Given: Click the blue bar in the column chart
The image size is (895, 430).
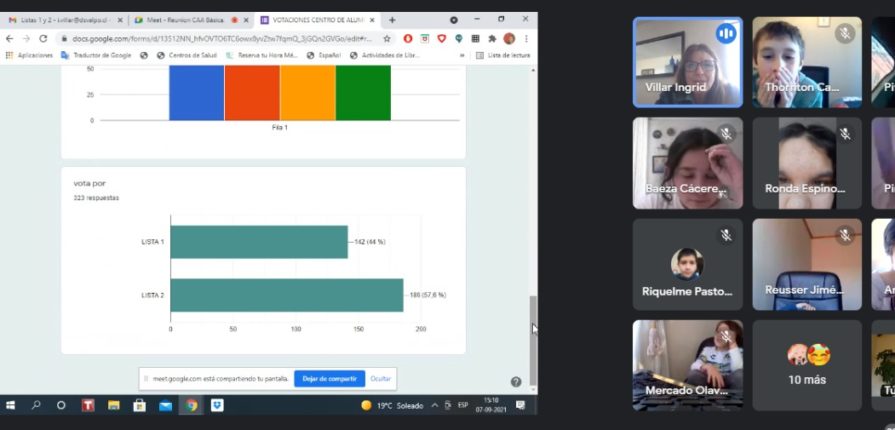Looking at the screenshot, I should point(196,92).
